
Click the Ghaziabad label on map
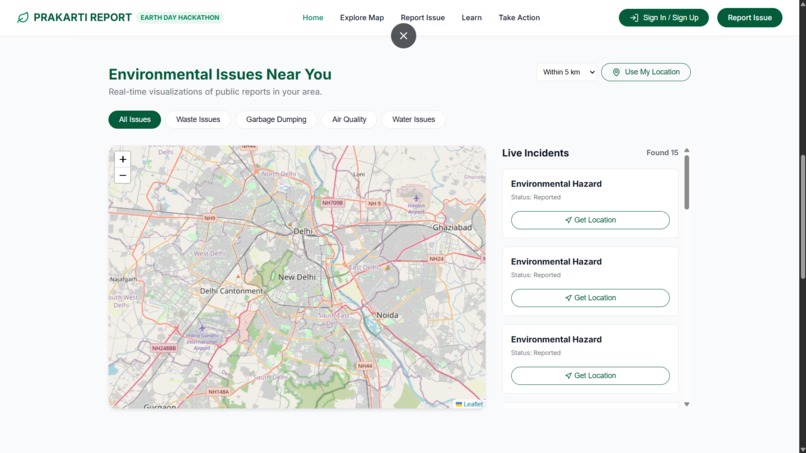click(452, 227)
